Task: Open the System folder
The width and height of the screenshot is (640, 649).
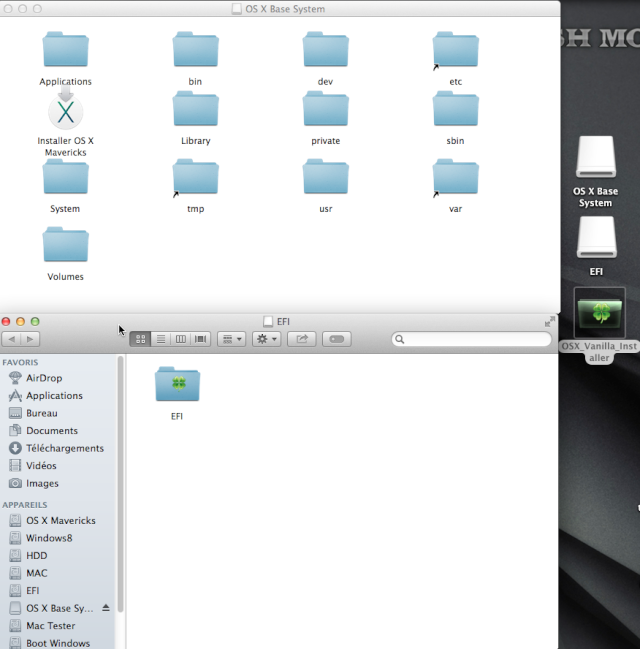Action: (65, 177)
